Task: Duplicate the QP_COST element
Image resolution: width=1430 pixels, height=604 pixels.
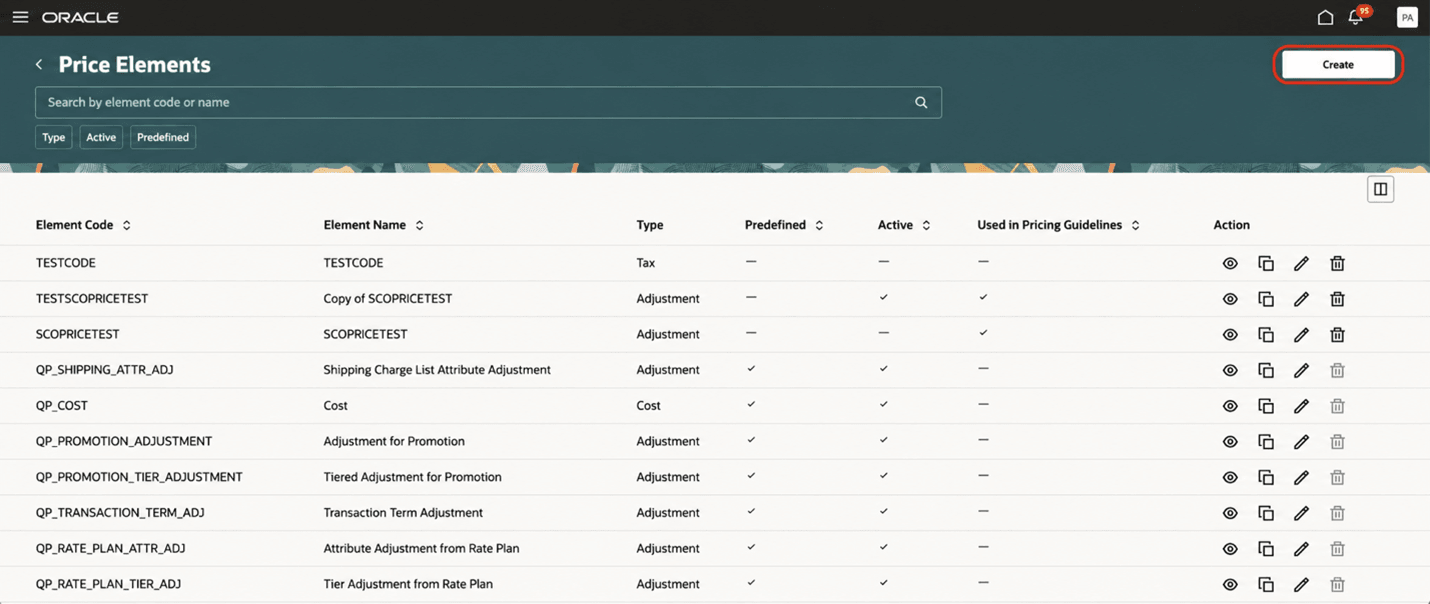Action: coord(1266,406)
